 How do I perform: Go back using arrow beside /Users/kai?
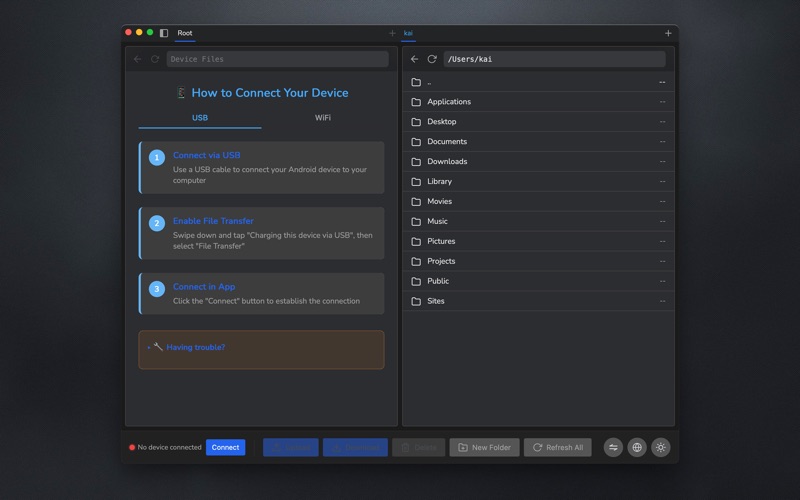pyautogui.click(x=414, y=59)
